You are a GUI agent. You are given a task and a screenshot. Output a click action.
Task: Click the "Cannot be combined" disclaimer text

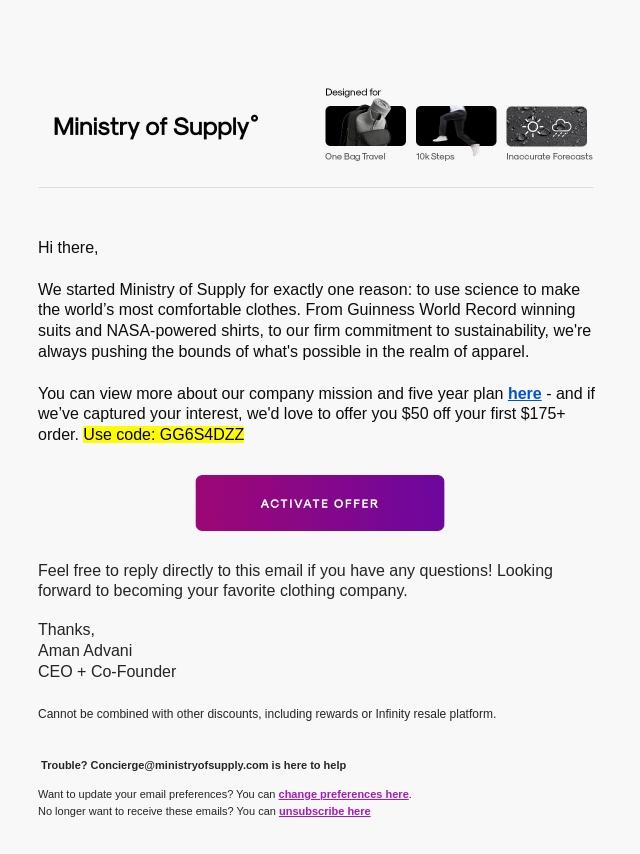(267, 714)
